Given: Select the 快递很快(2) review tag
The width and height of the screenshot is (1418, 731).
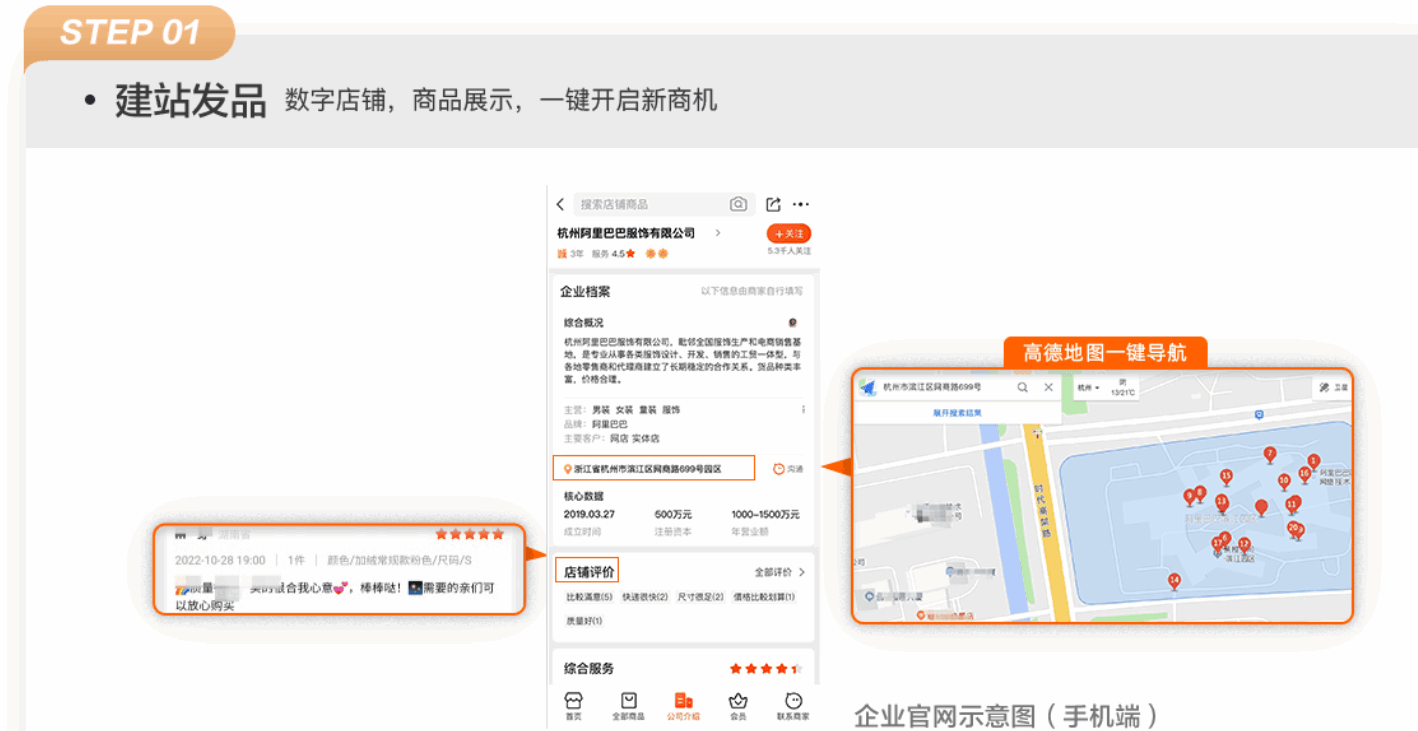Looking at the screenshot, I should pos(645,597).
